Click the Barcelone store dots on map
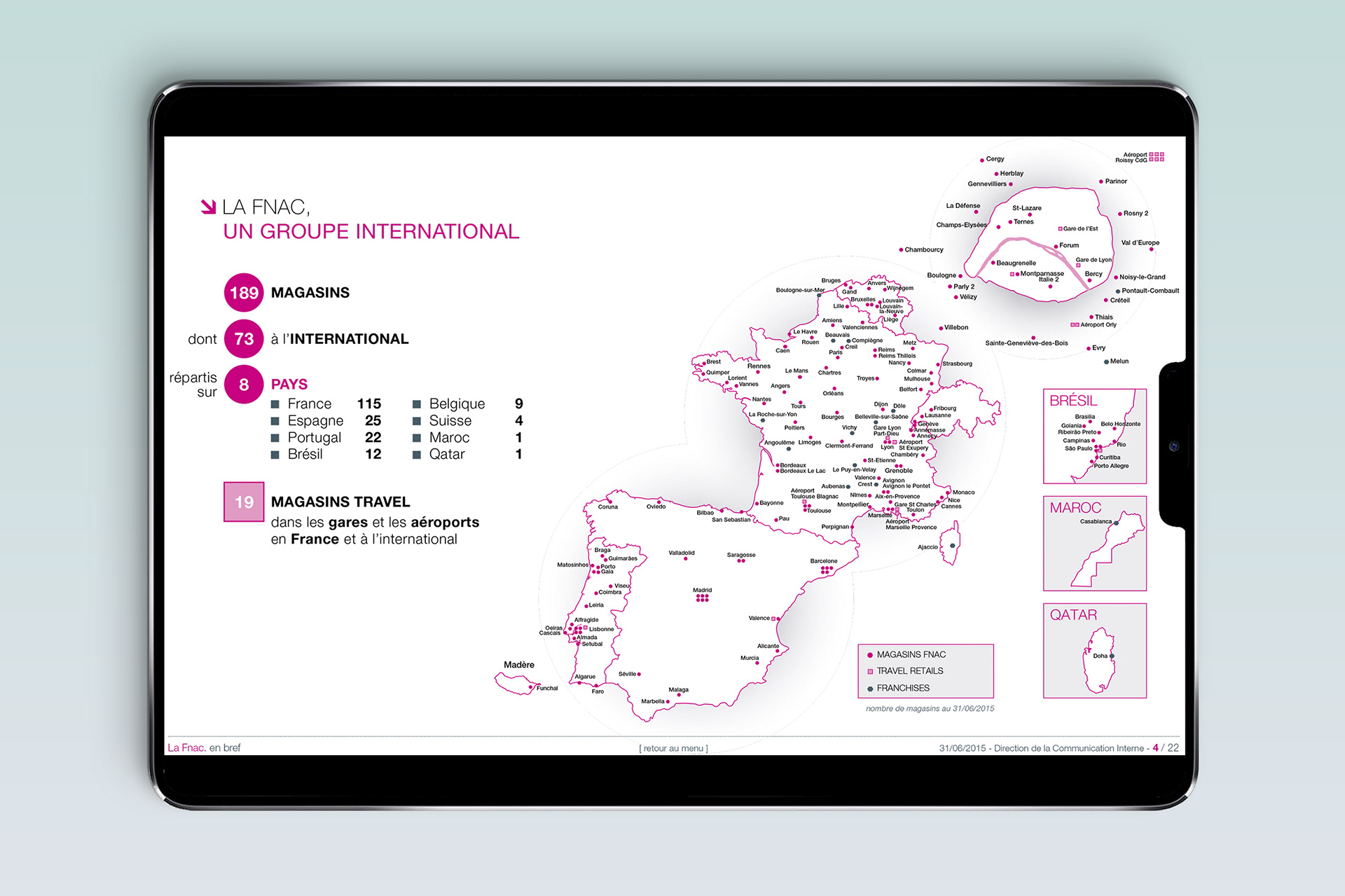 [x=827, y=570]
